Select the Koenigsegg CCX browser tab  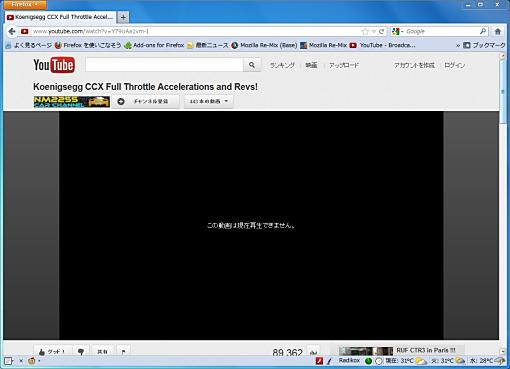point(60,17)
